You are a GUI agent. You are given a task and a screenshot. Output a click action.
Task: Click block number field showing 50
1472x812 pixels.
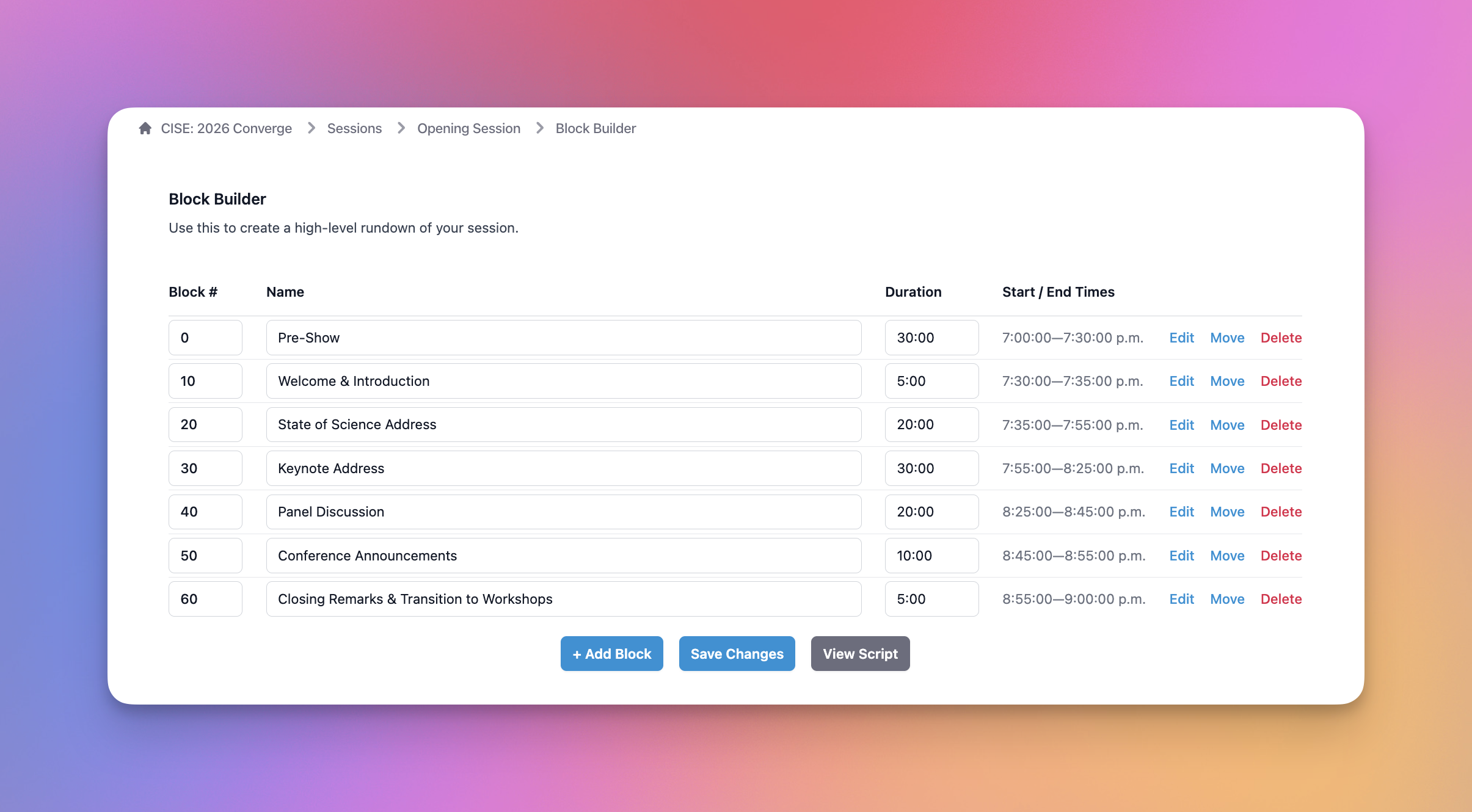point(205,556)
